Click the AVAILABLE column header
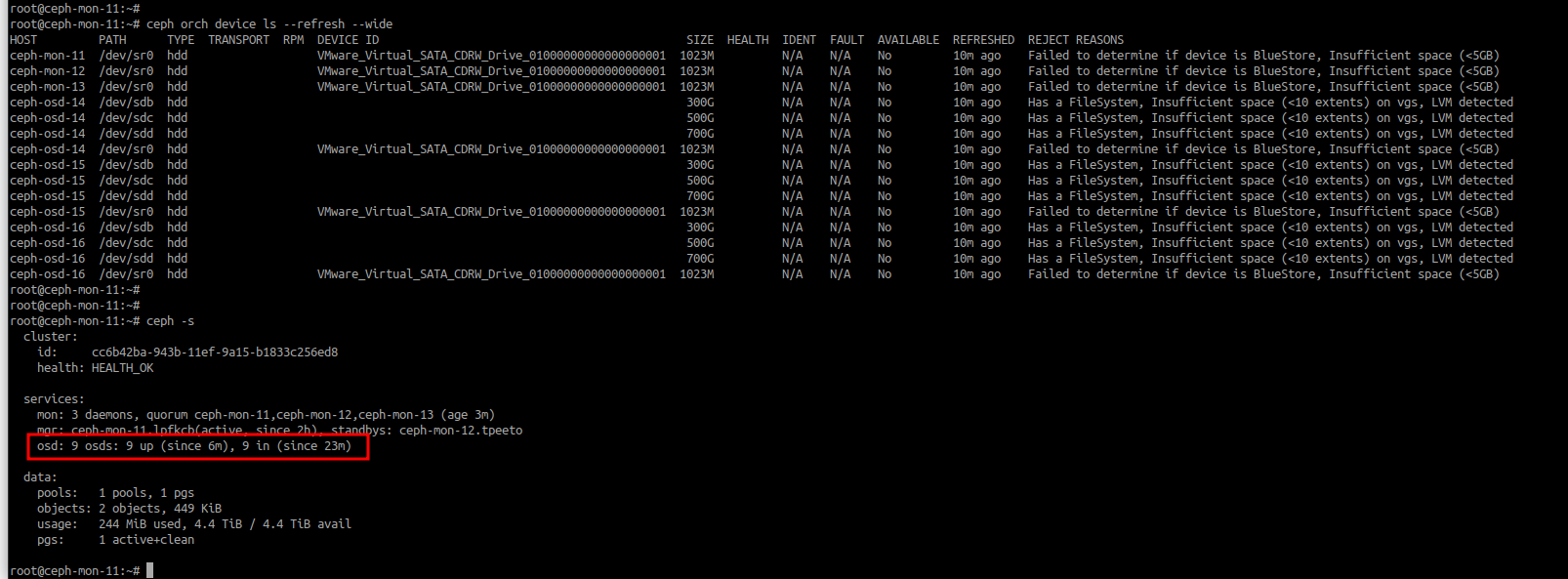The image size is (1568, 579). pos(907,40)
